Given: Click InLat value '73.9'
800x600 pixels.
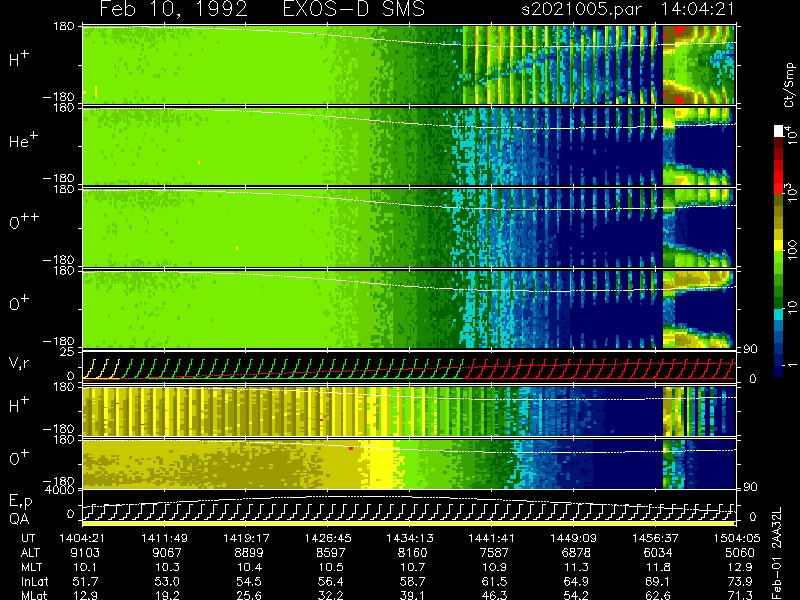Looking at the screenshot, I should pyautogui.click(x=740, y=581).
